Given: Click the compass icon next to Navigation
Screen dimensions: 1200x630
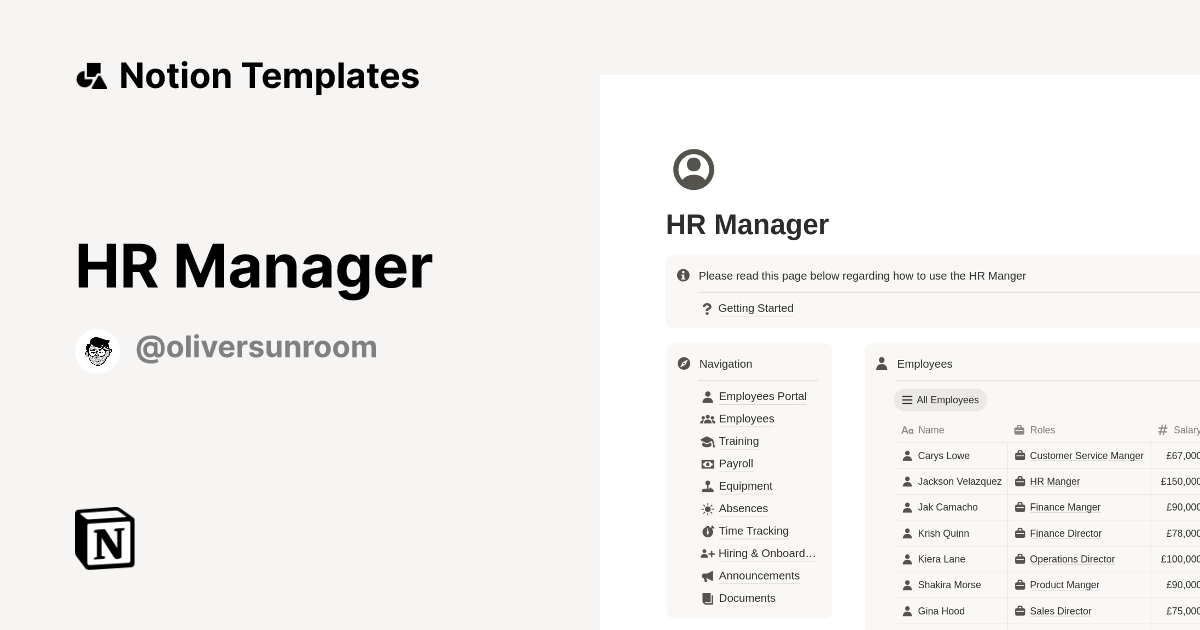Looking at the screenshot, I should pos(683,364).
